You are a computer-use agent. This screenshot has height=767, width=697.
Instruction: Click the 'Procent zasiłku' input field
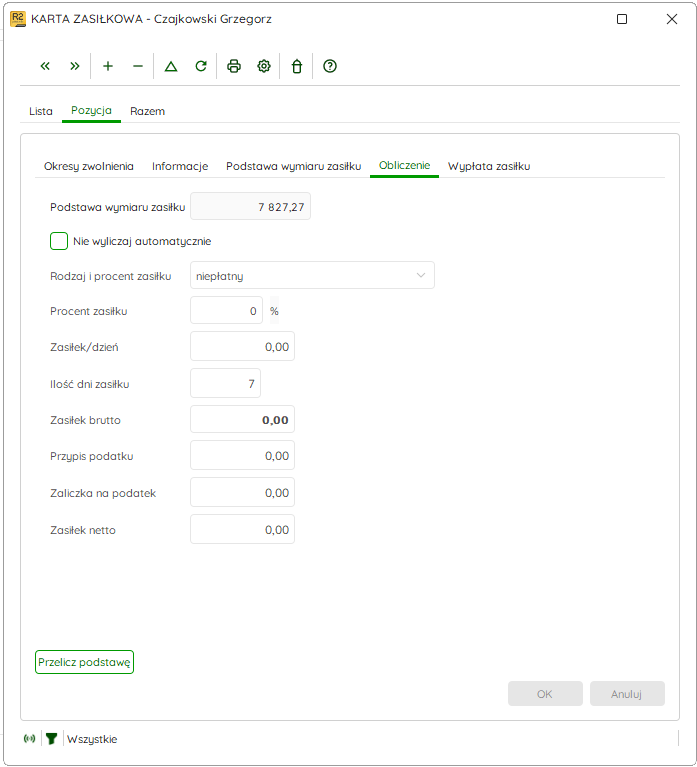tap(226, 311)
